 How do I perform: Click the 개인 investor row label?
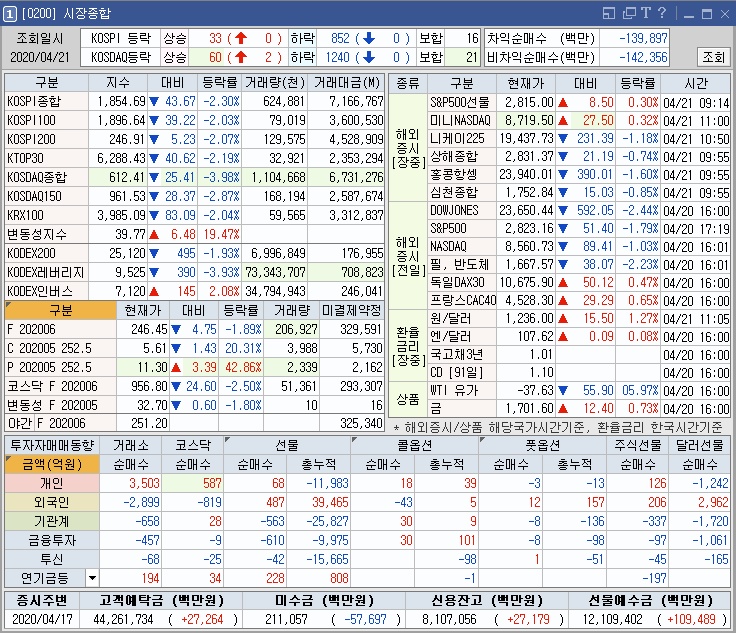[x=52, y=483]
